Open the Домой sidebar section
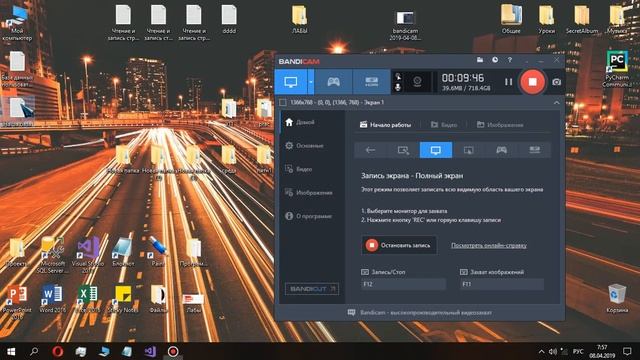 click(x=311, y=122)
